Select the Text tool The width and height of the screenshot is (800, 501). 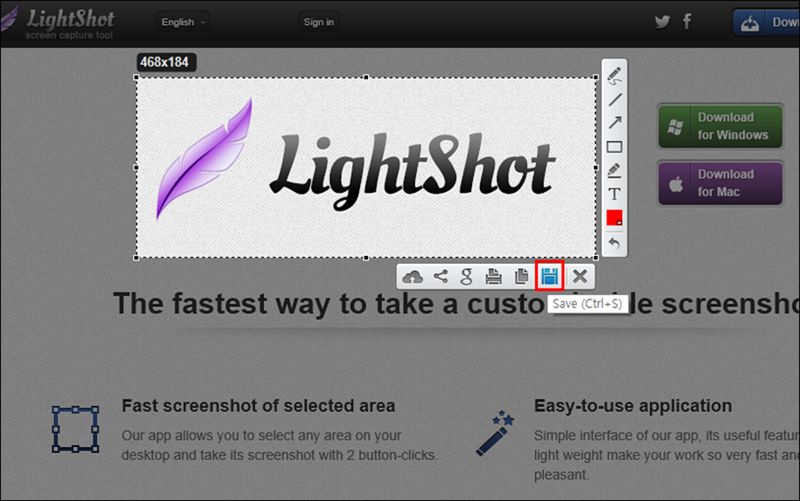point(614,194)
